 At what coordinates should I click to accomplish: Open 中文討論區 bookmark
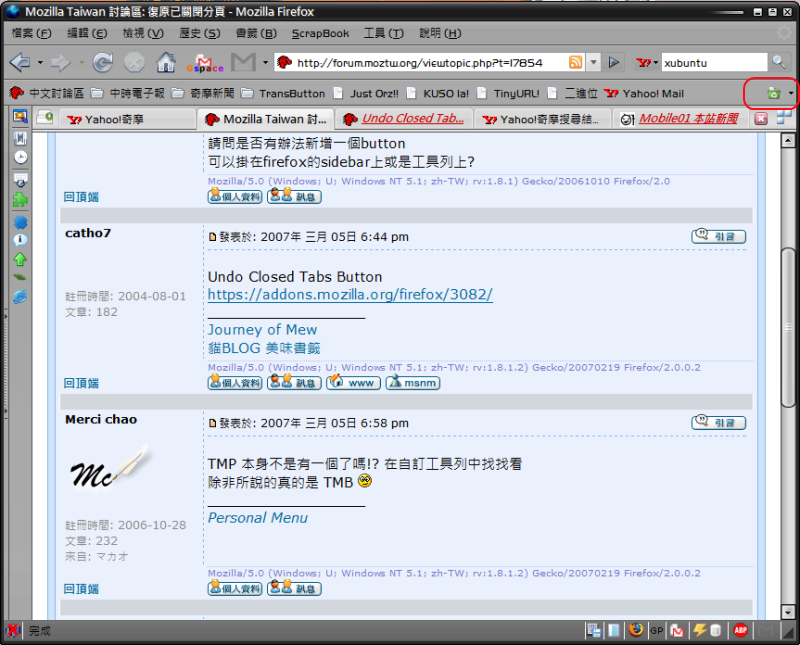point(47,93)
